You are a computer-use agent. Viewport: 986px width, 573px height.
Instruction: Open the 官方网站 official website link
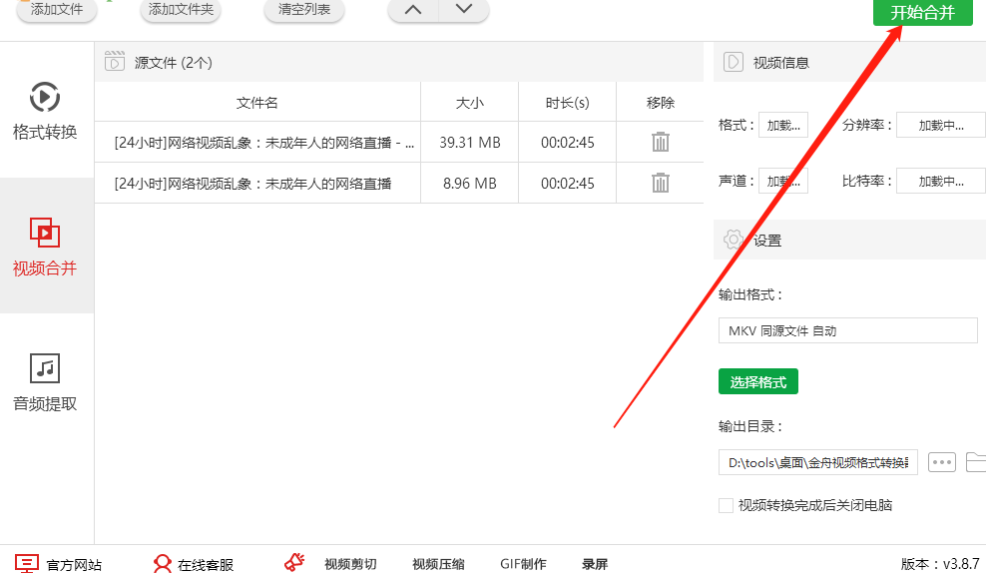58,564
